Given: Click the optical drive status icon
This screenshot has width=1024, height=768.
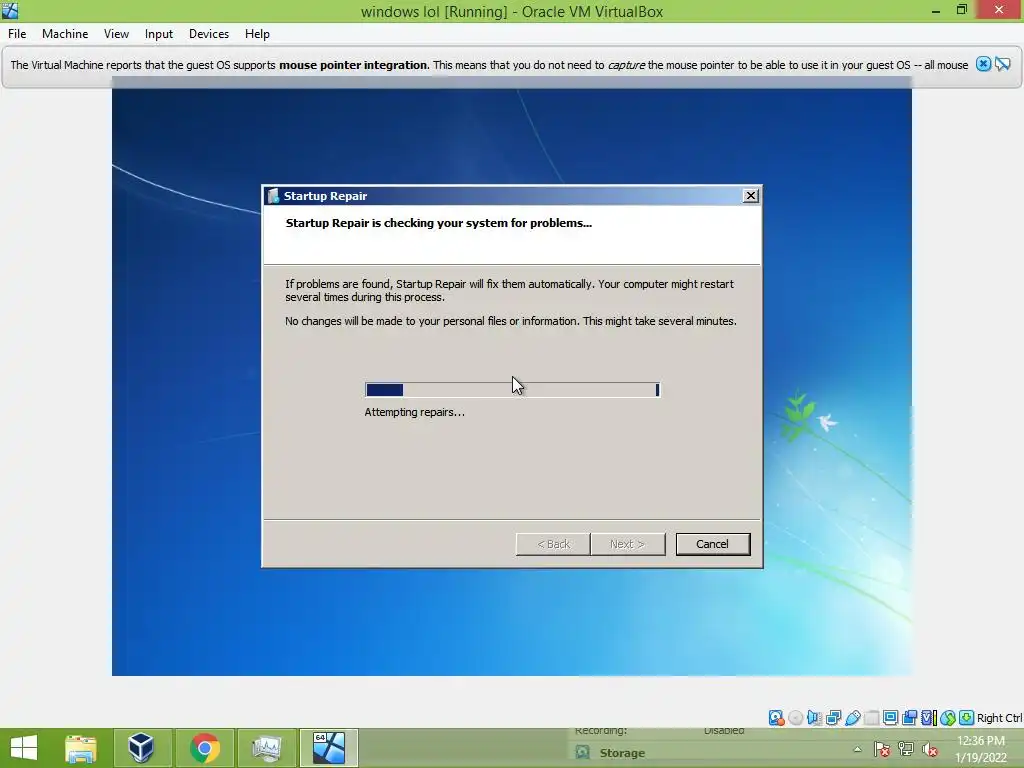Looking at the screenshot, I should (795, 718).
